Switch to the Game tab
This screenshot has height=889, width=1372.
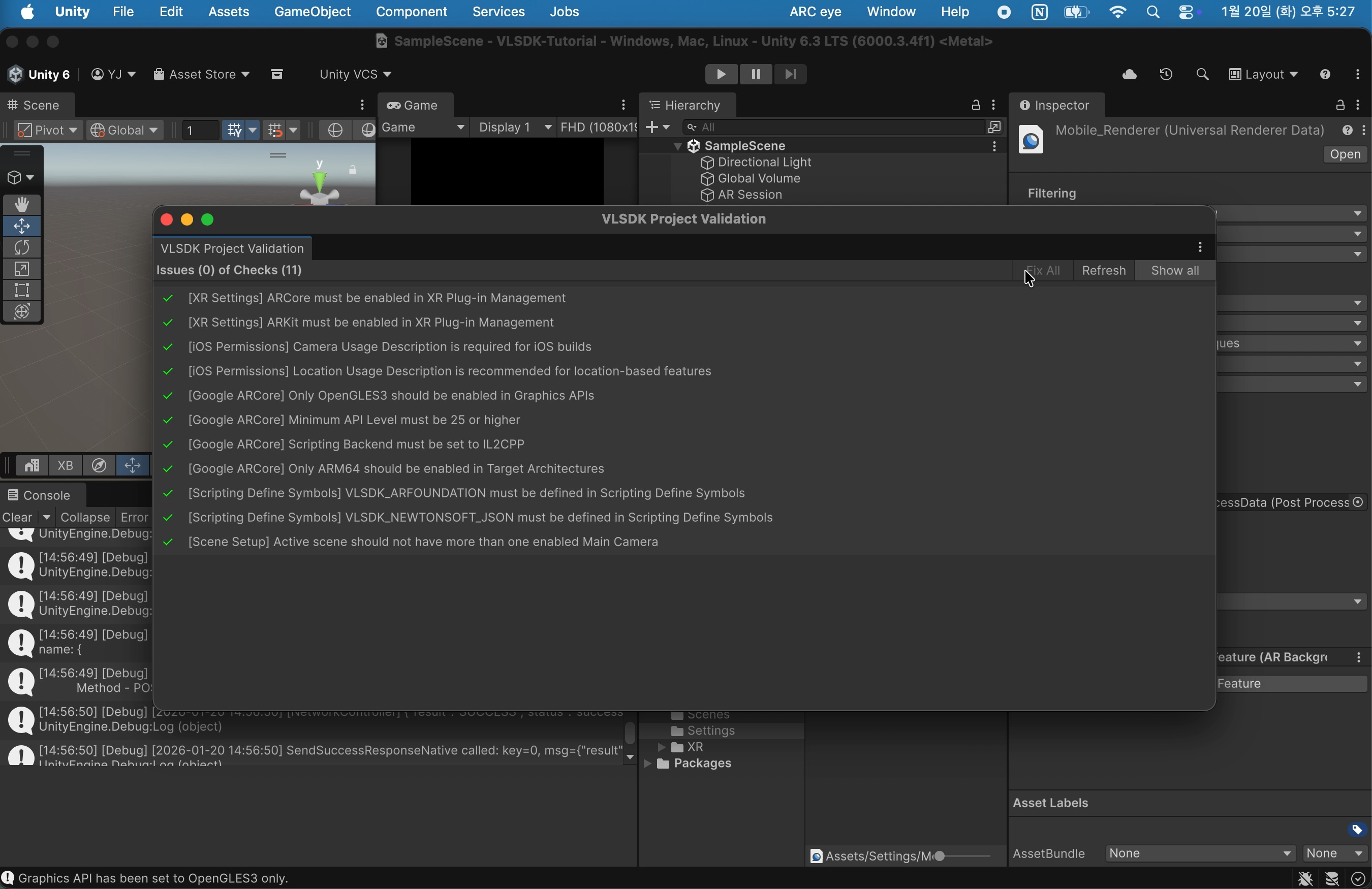point(415,106)
